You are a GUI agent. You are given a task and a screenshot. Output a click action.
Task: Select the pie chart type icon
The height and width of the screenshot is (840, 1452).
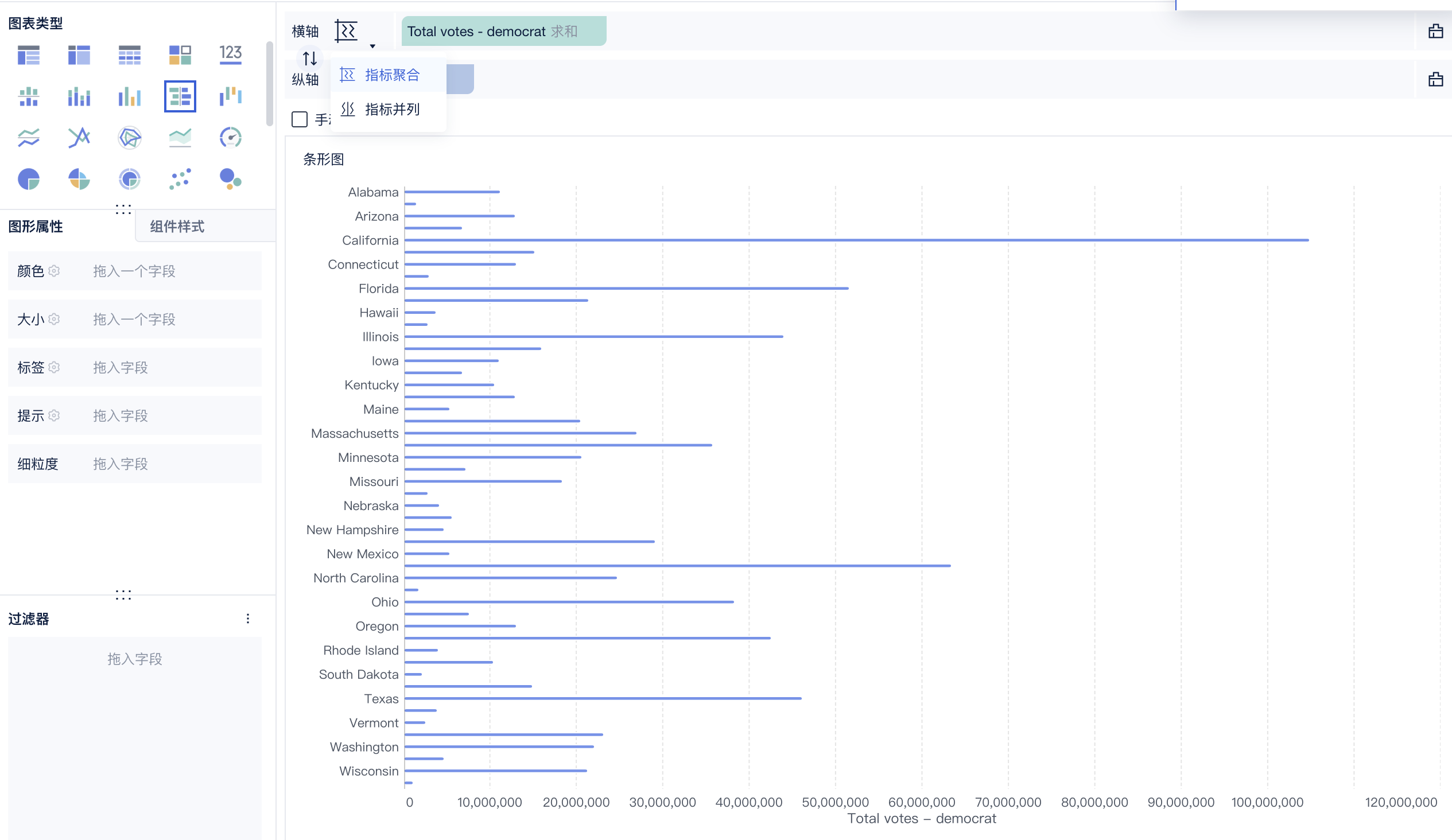(28, 179)
